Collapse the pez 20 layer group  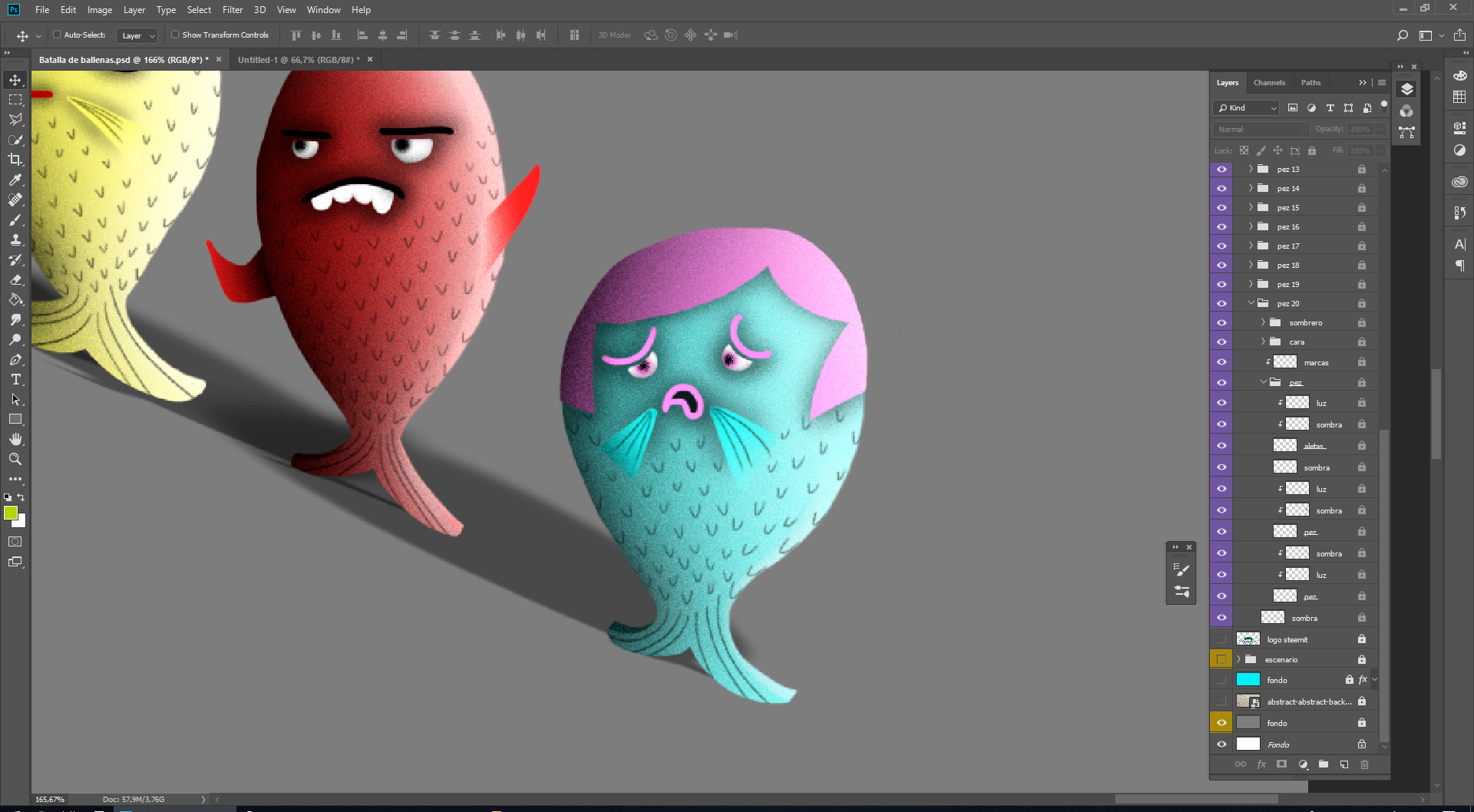1251,303
